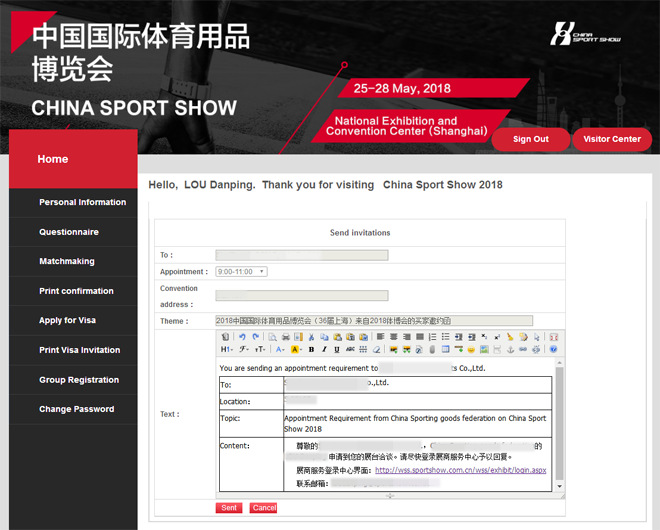The width and height of the screenshot is (660, 530).
Task: Open Apply for Visa page
Action: (x=67, y=321)
